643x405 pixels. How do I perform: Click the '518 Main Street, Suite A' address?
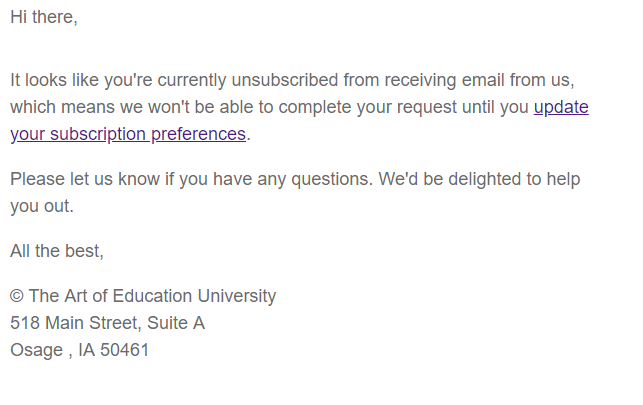click(107, 323)
